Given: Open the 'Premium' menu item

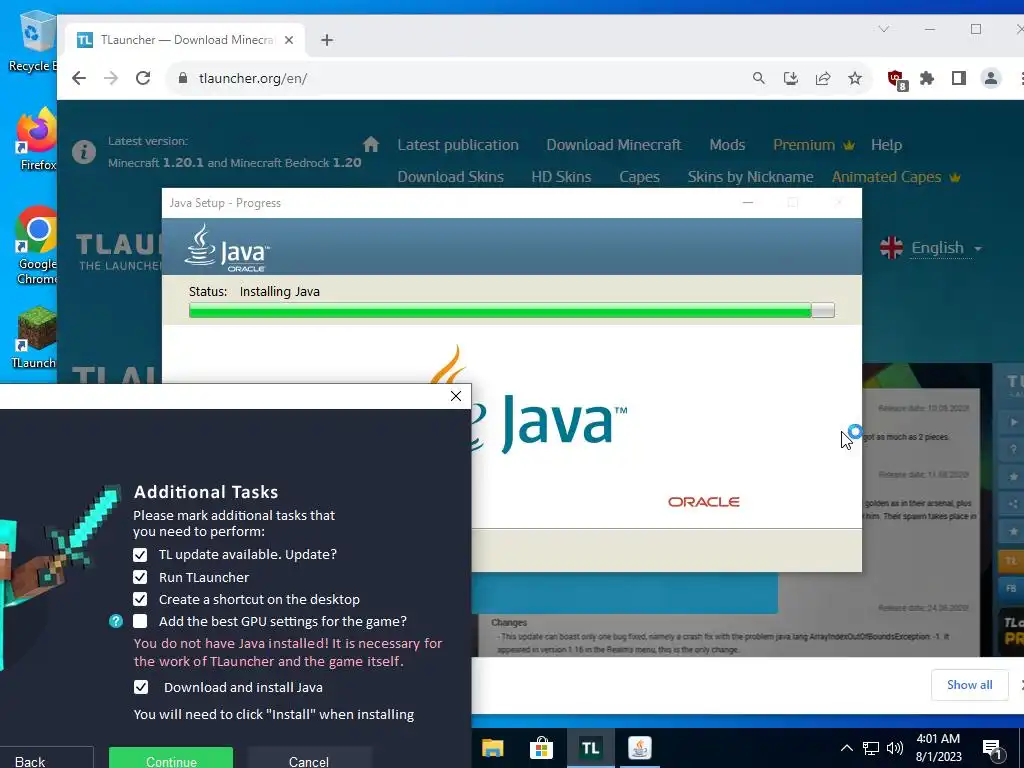Looking at the screenshot, I should tap(813, 145).
